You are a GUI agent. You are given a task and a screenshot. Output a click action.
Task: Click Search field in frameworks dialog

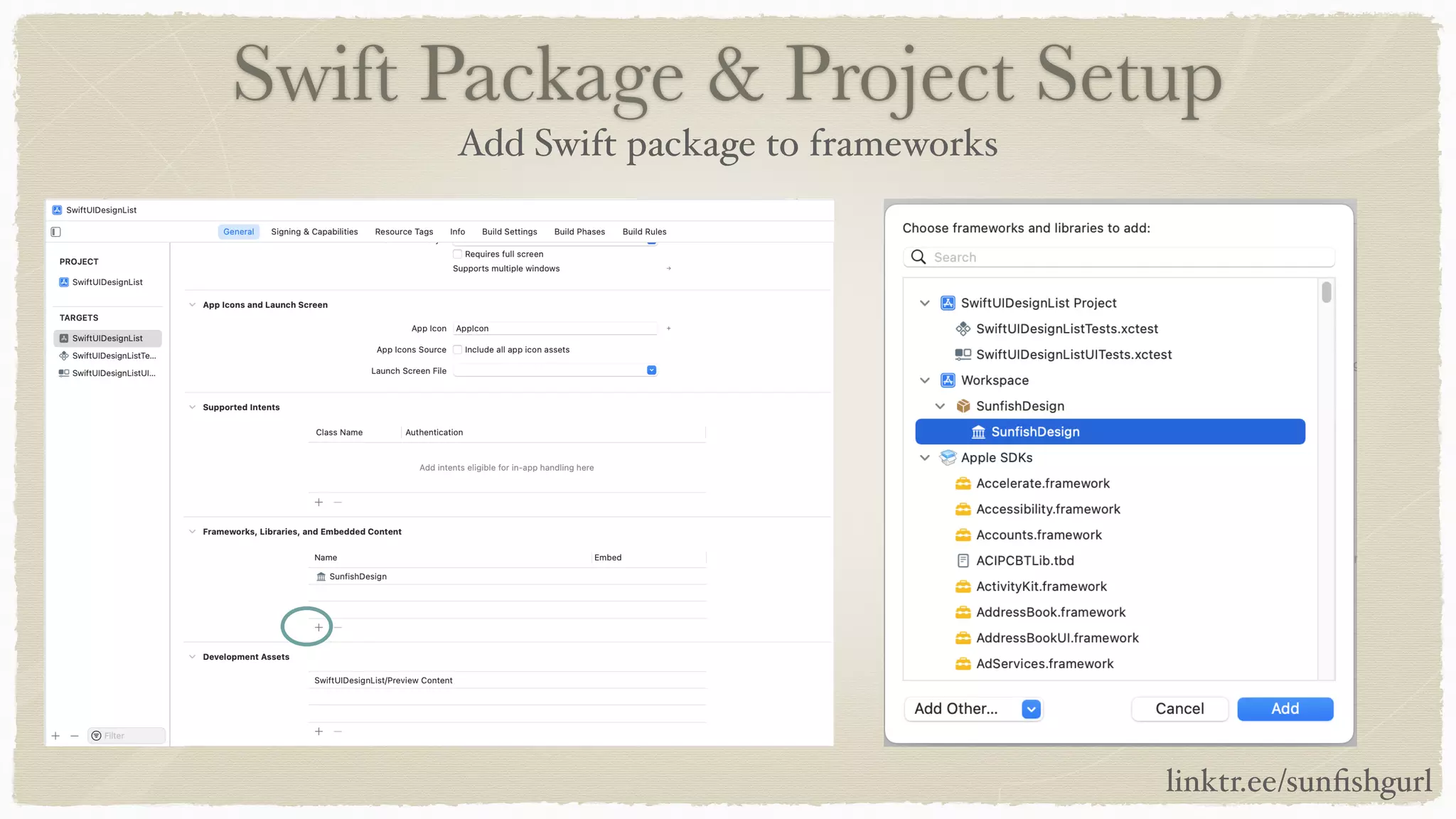pos(1119,257)
